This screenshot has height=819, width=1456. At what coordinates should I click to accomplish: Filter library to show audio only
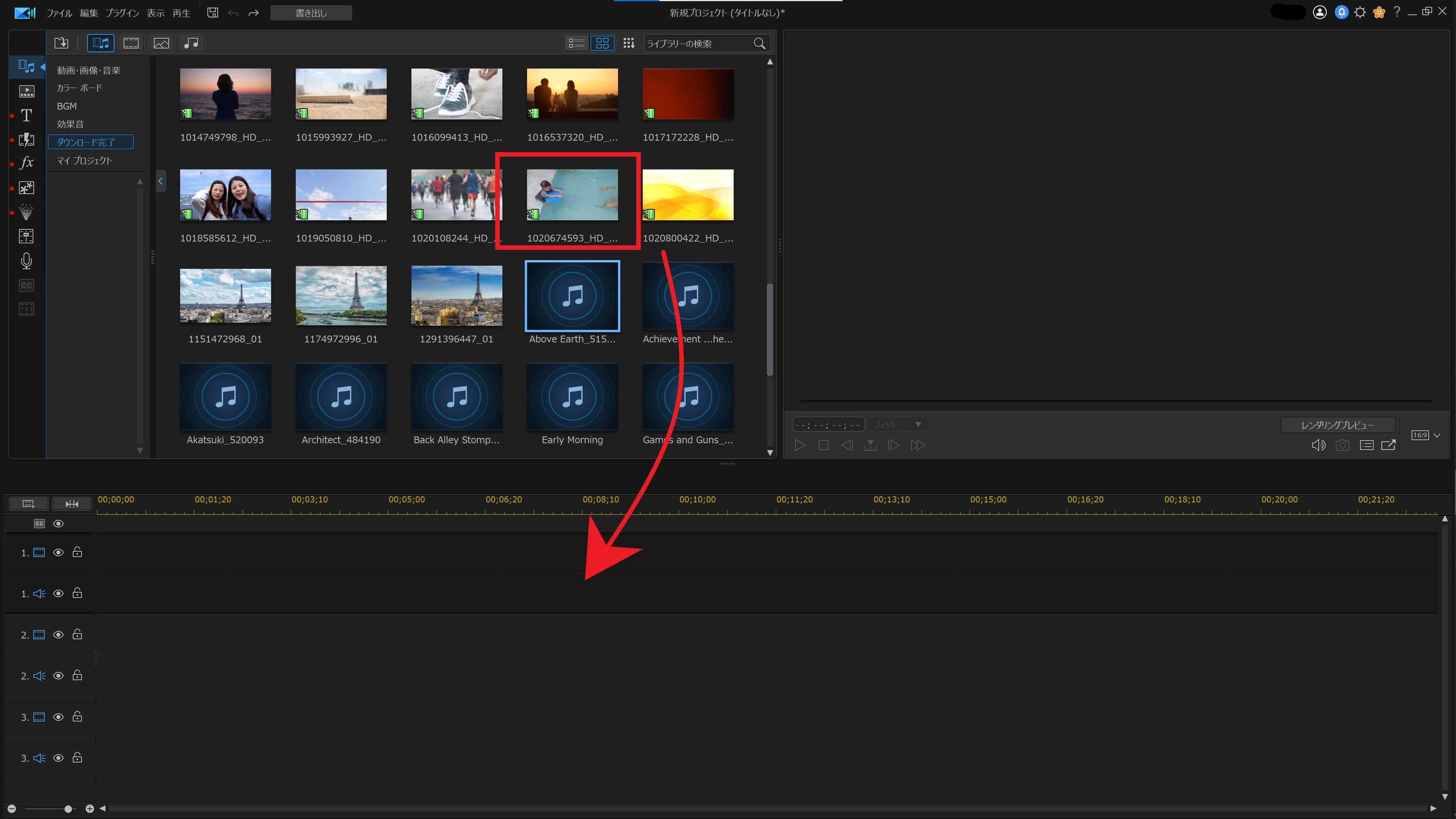191,43
